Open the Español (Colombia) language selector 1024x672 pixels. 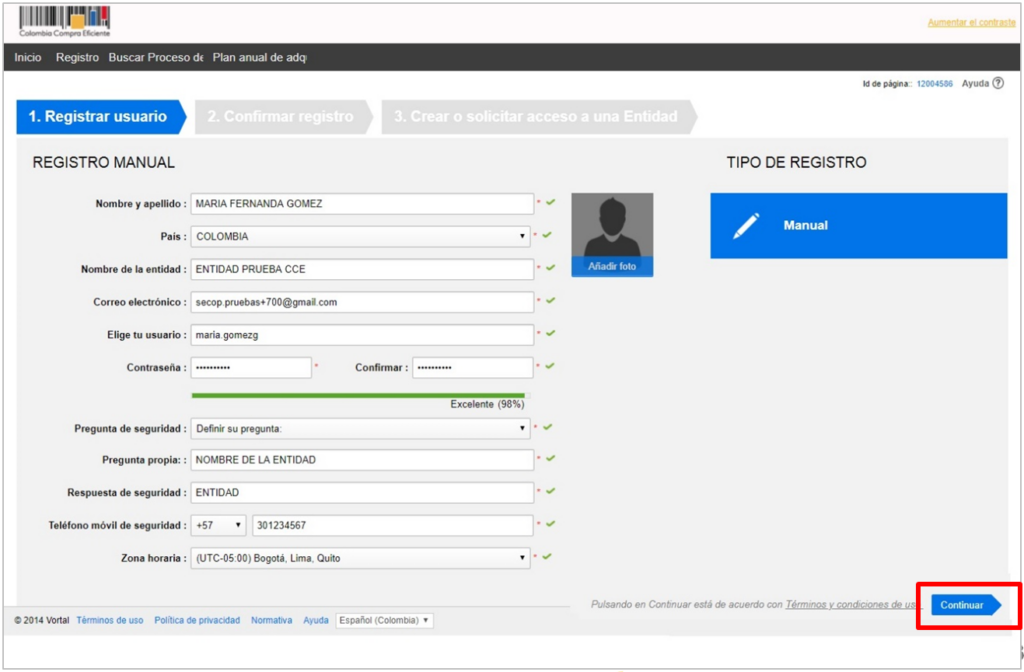point(384,620)
